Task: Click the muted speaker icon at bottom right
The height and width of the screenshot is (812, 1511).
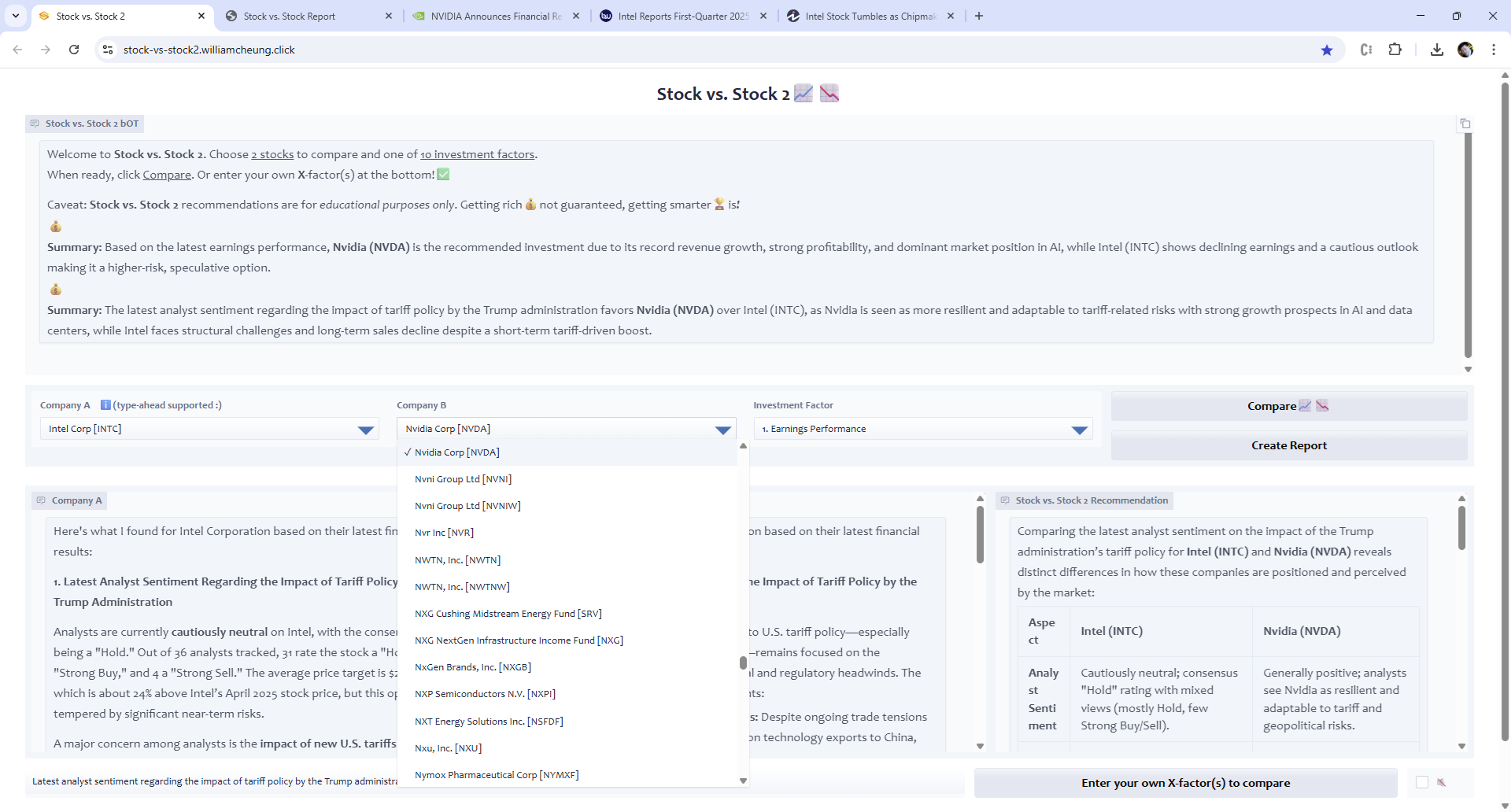Action: coord(1442,782)
